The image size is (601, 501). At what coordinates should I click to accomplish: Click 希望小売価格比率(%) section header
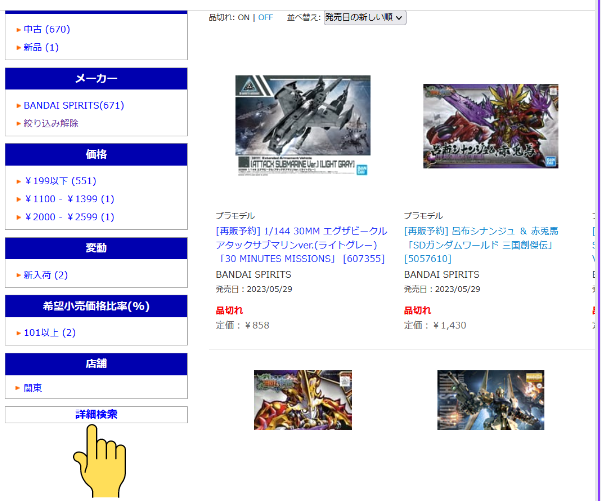point(96,306)
